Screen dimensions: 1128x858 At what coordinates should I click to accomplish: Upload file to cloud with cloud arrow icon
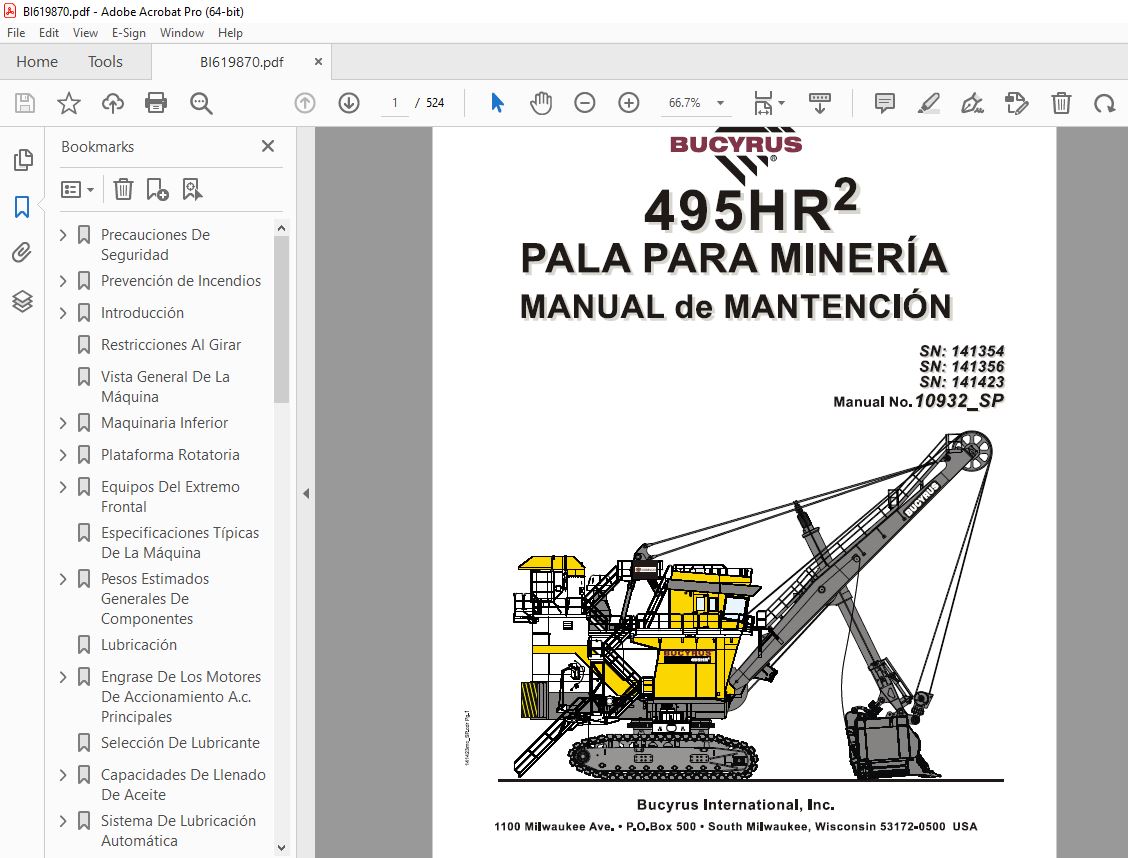113,104
